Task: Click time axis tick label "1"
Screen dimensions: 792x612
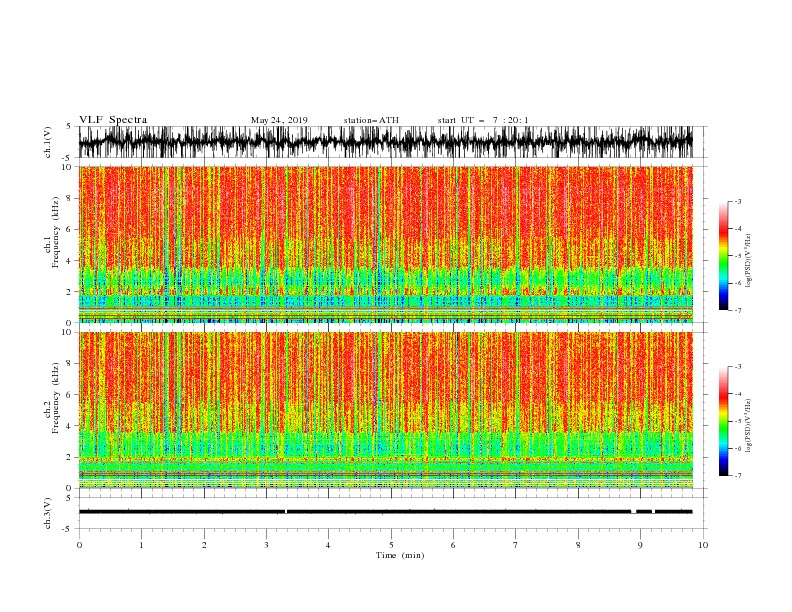Action: [141, 545]
